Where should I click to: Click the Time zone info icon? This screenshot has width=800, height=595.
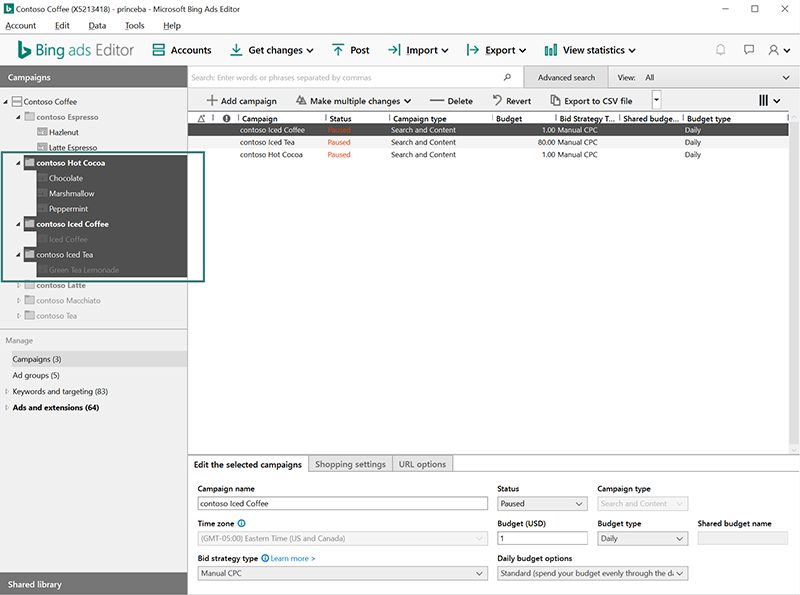[241, 523]
